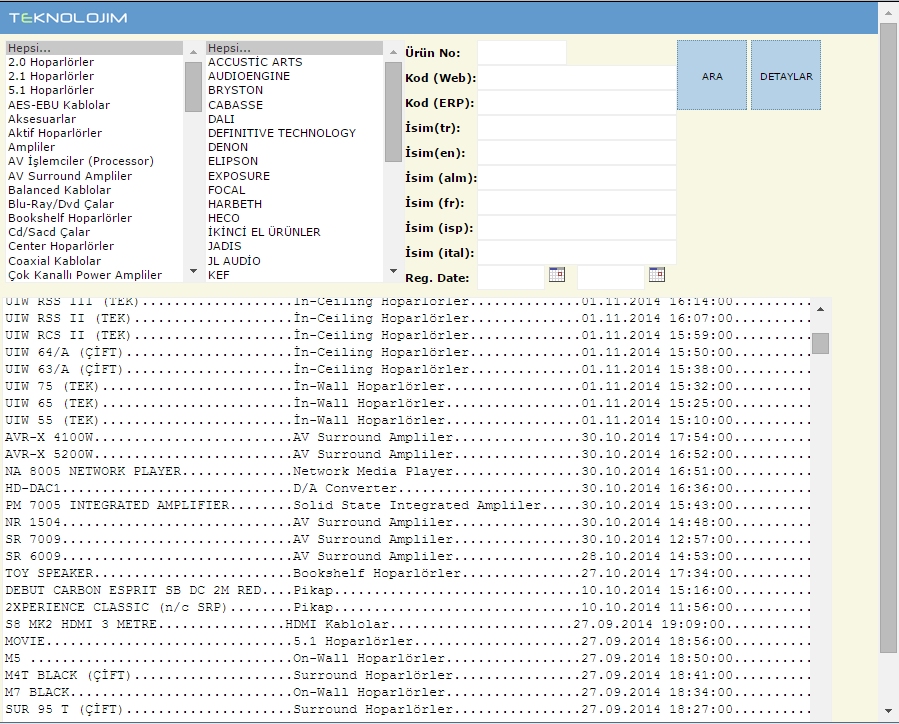Choose AES-EBU Kablolar category
This screenshot has width=899, height=724.
click(x=95, y=105)
